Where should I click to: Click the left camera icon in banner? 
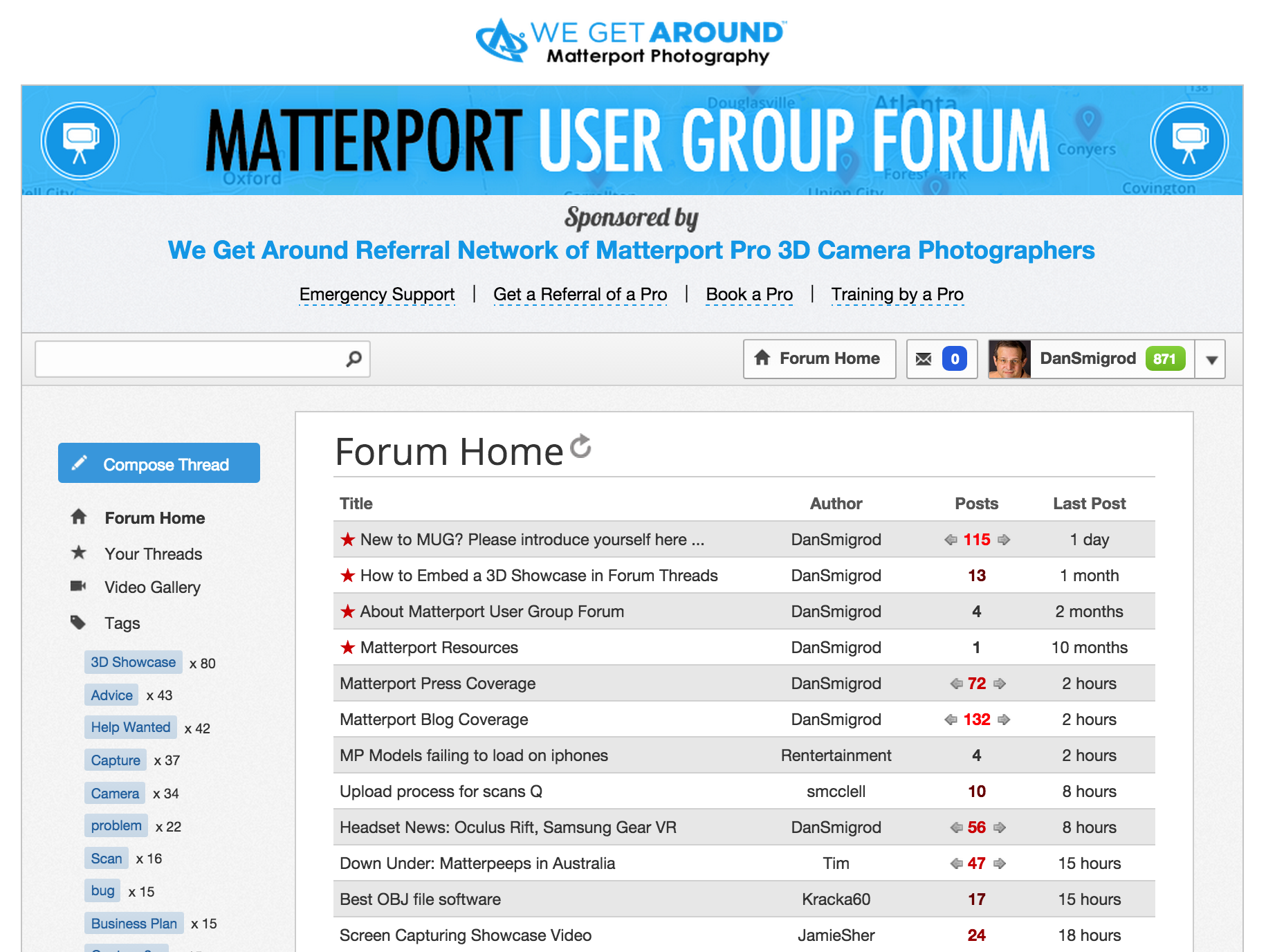point(80,141)
